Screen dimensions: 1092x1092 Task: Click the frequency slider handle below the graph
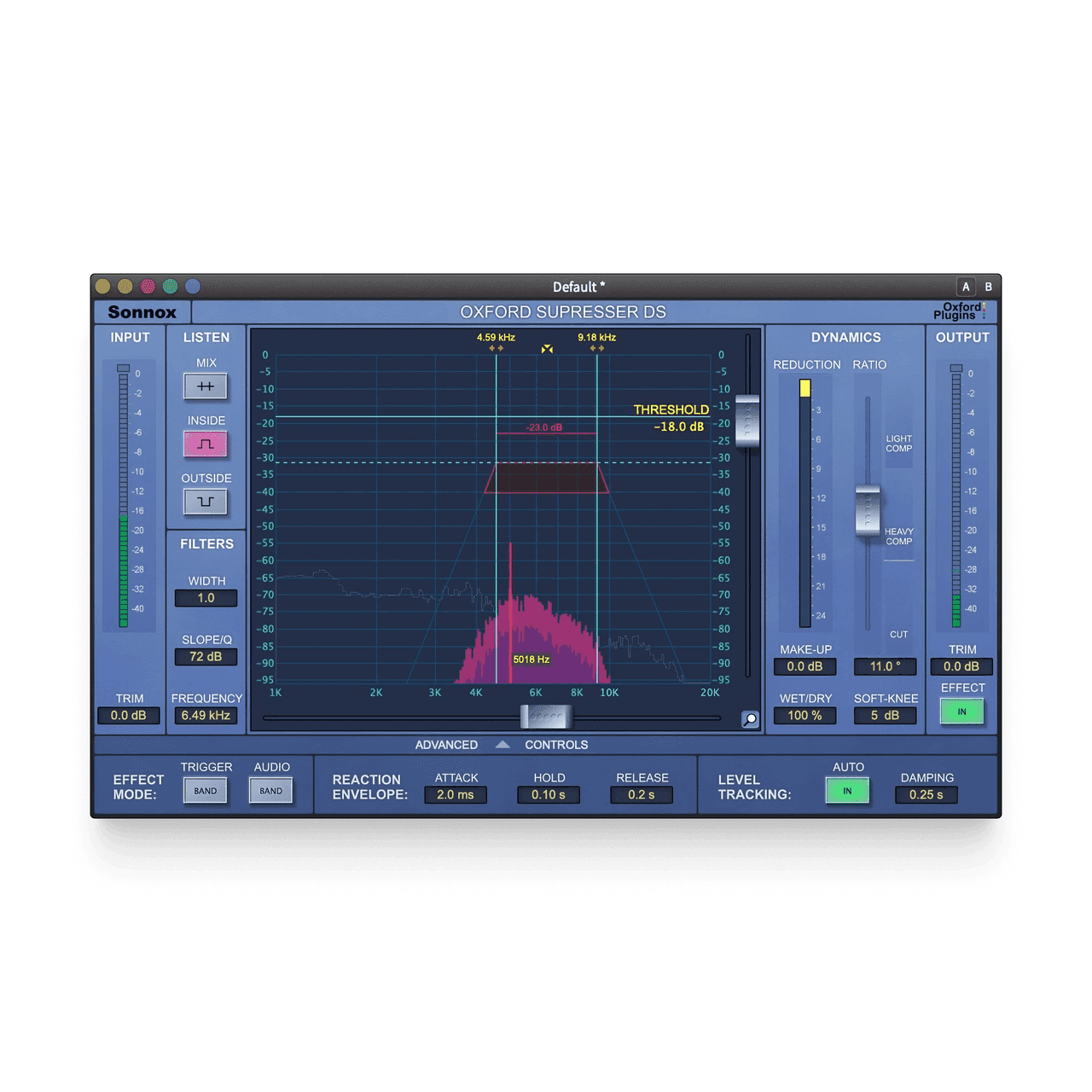coord(546,717)
